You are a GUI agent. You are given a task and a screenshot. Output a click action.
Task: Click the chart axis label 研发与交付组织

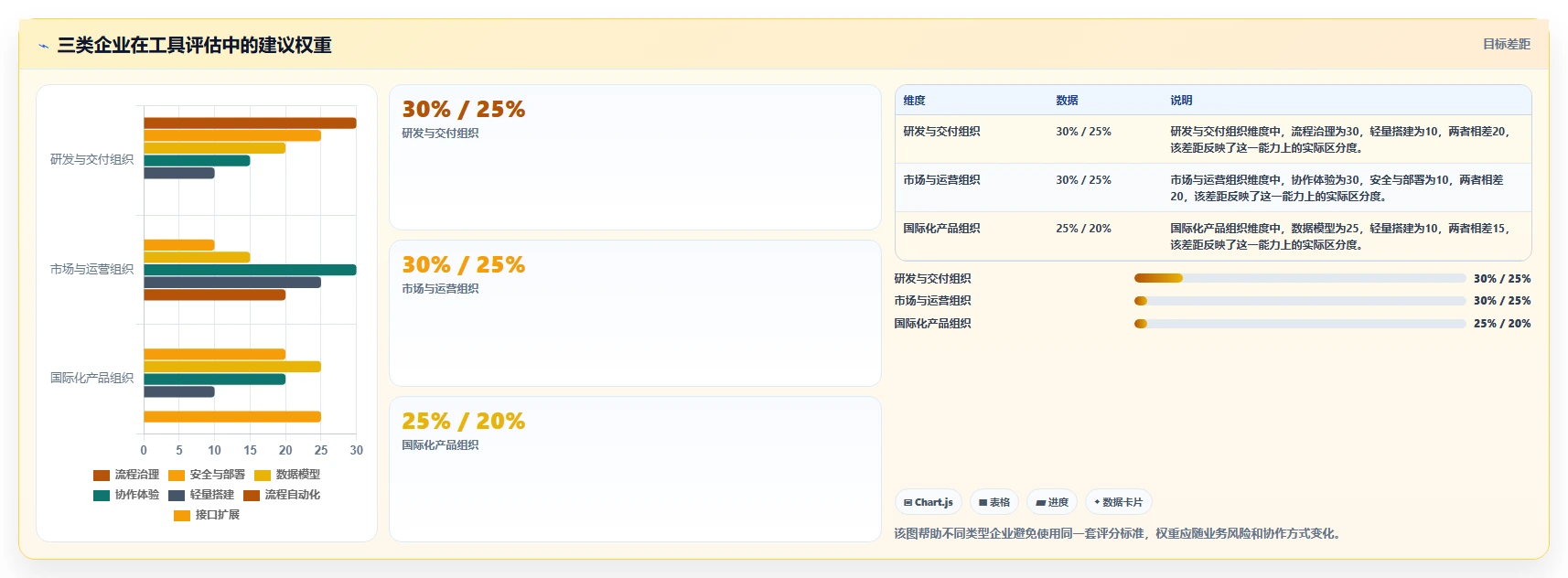pos(91,159)
